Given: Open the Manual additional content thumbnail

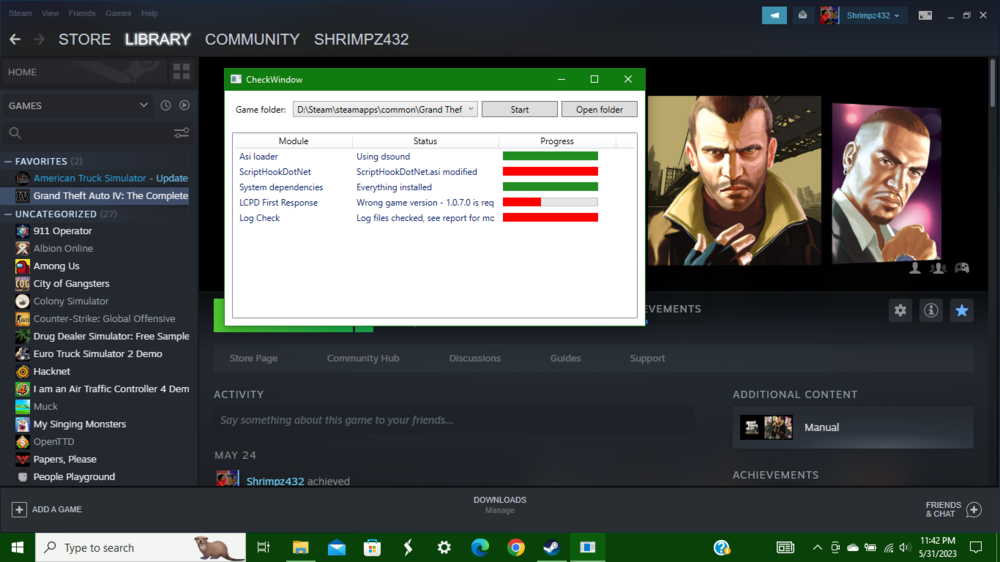Looking at the screenshot, I should click(x=766, y=427).
